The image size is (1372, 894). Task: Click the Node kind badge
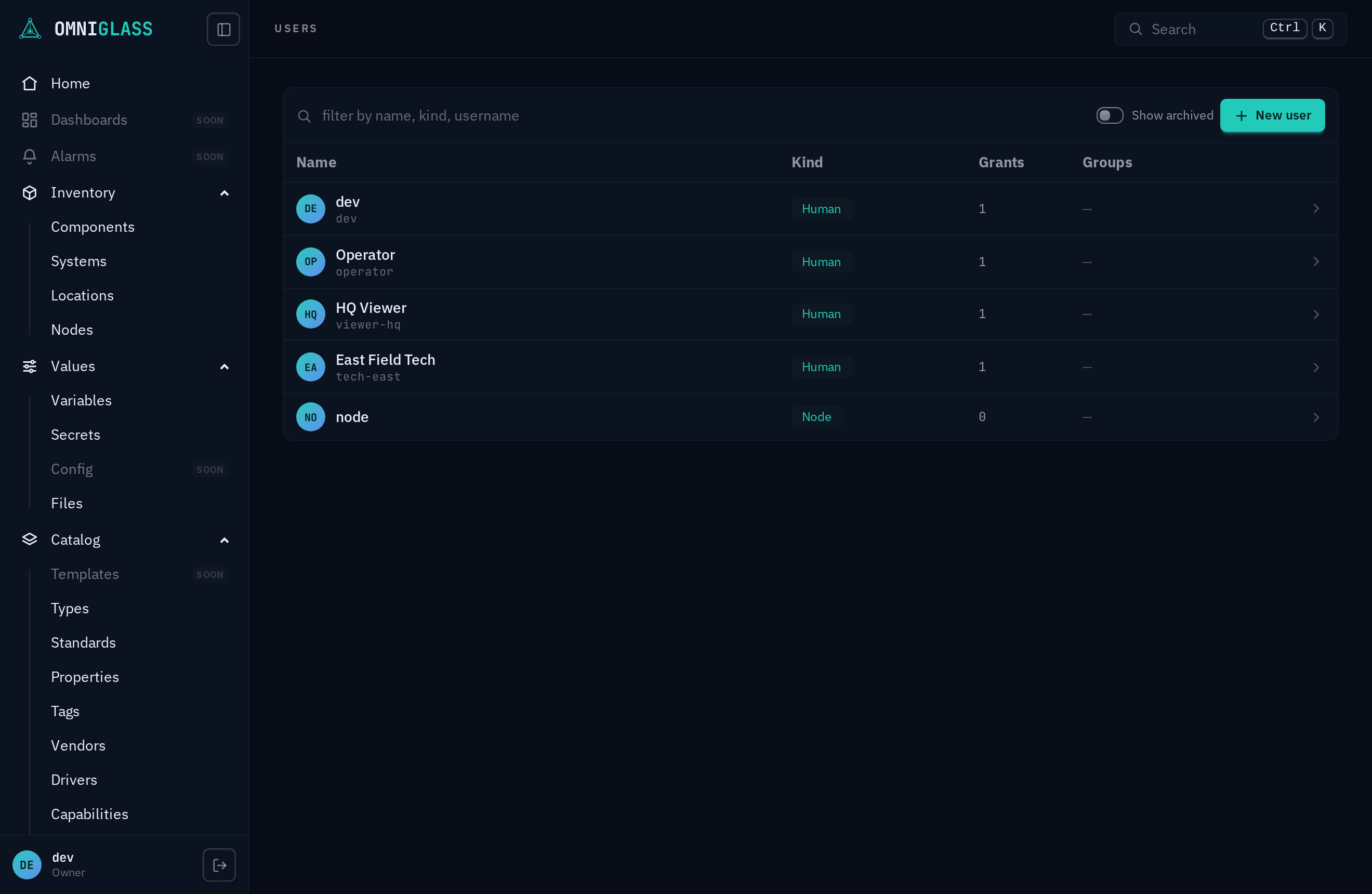817,417
